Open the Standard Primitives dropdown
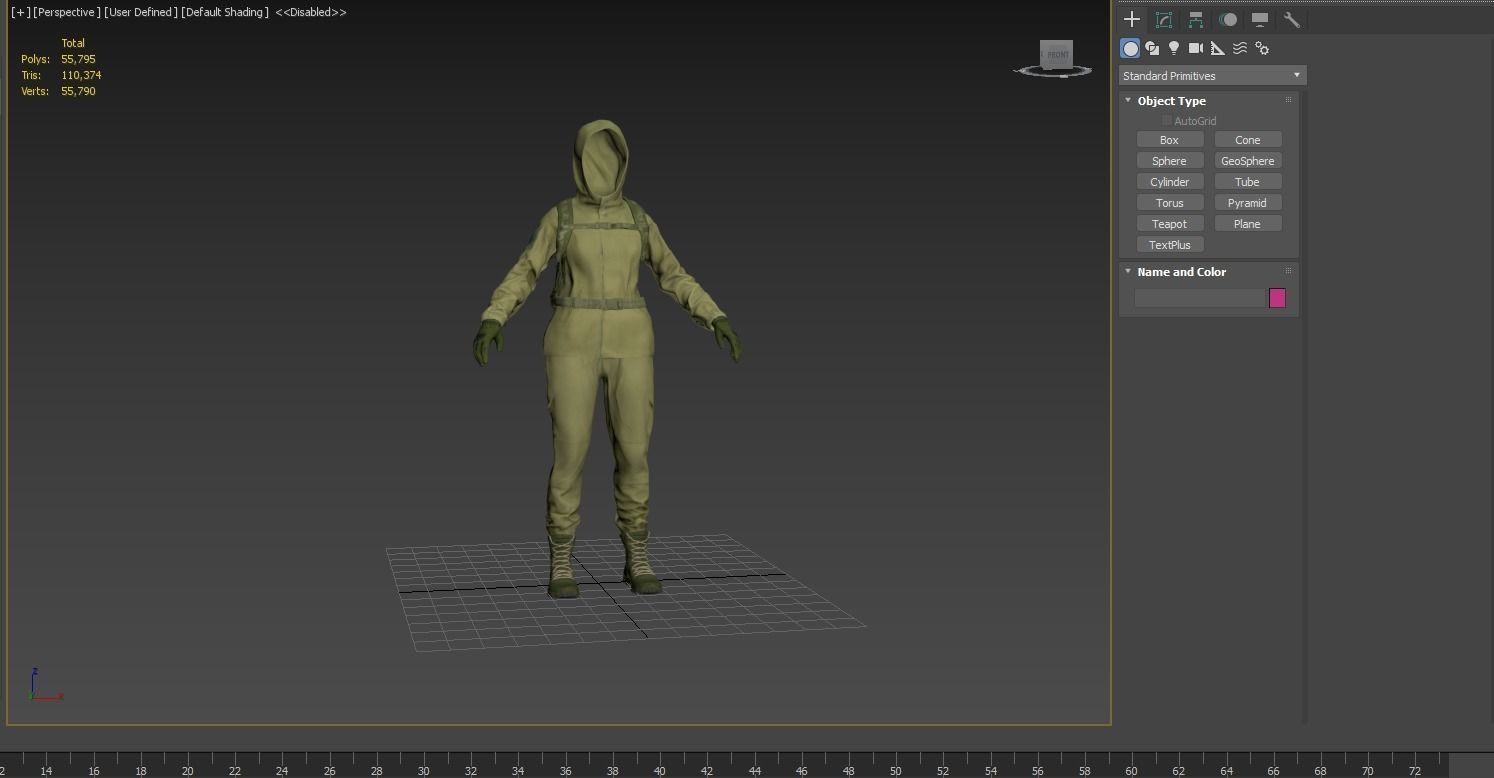This screenshot has width=1494, height=778. 1212,76
